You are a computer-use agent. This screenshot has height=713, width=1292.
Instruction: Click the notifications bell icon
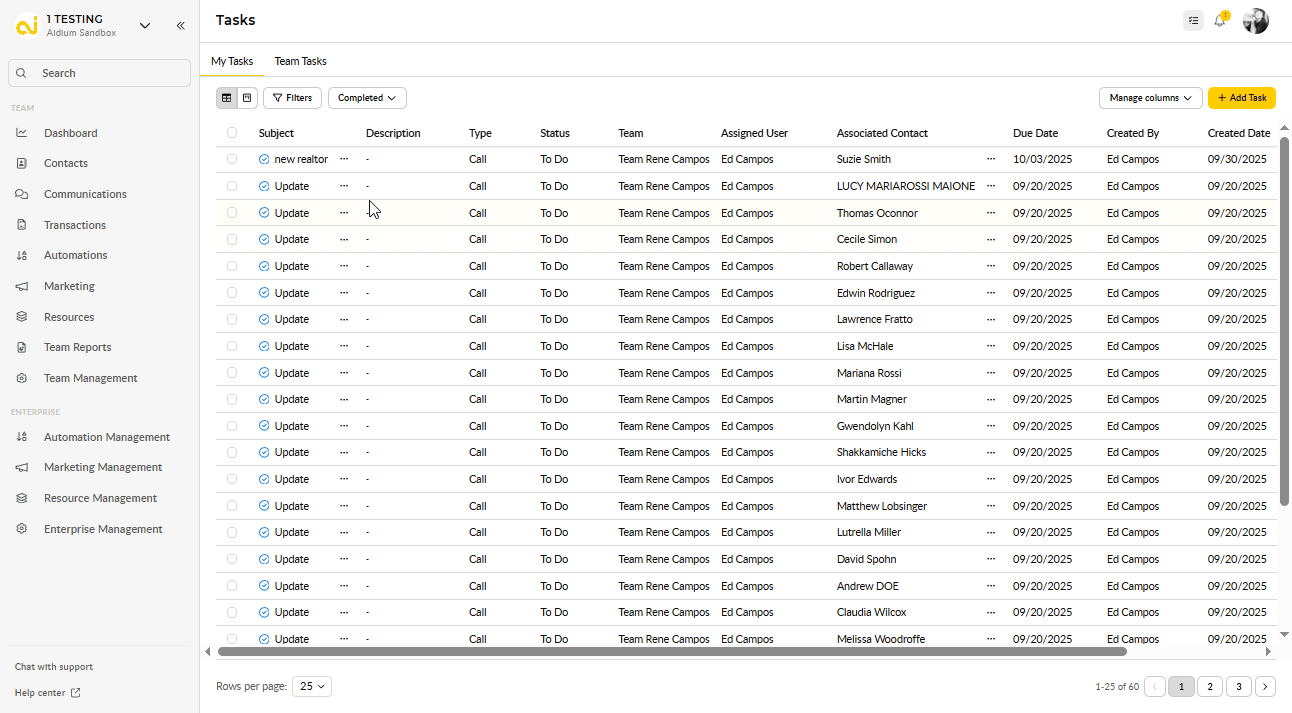pos(1219,21)
